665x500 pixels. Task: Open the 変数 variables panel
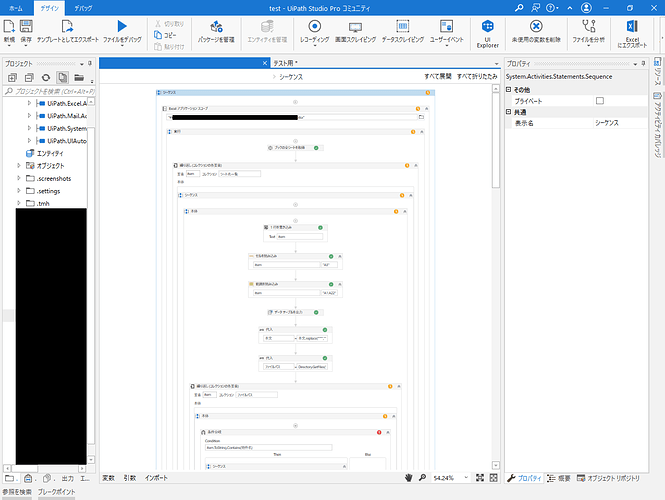point(109,478)
